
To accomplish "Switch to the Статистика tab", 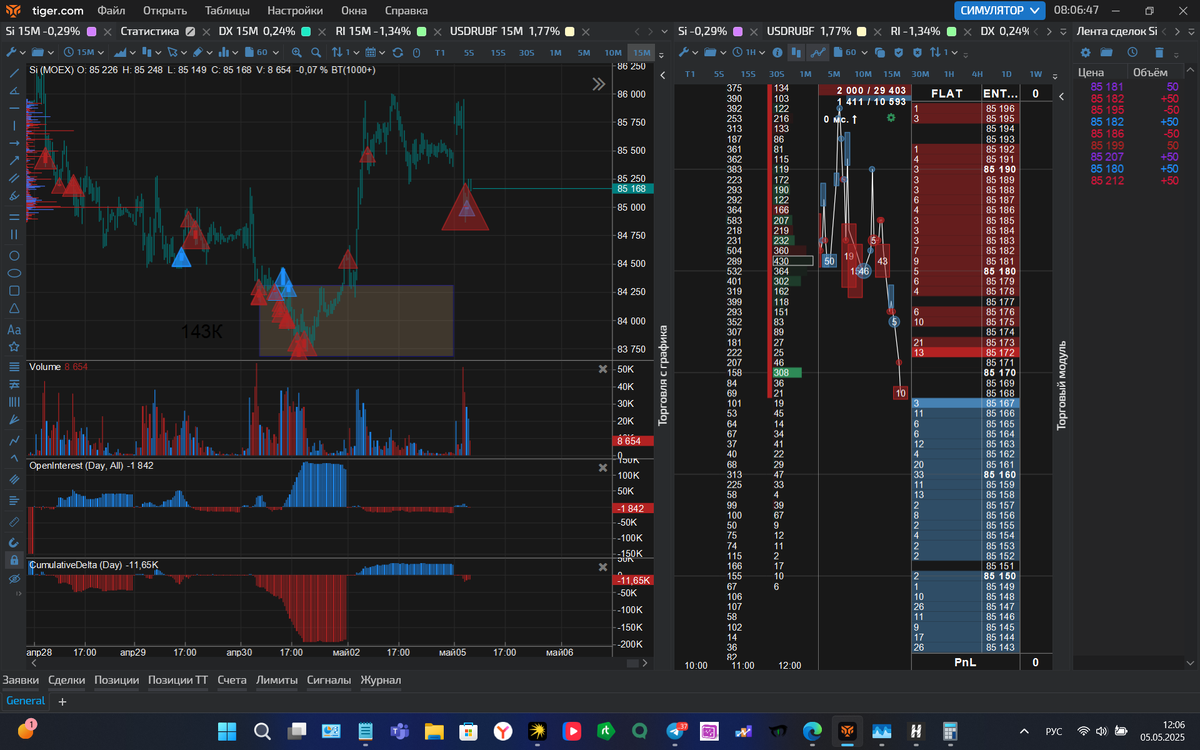I will coord(151,31).
